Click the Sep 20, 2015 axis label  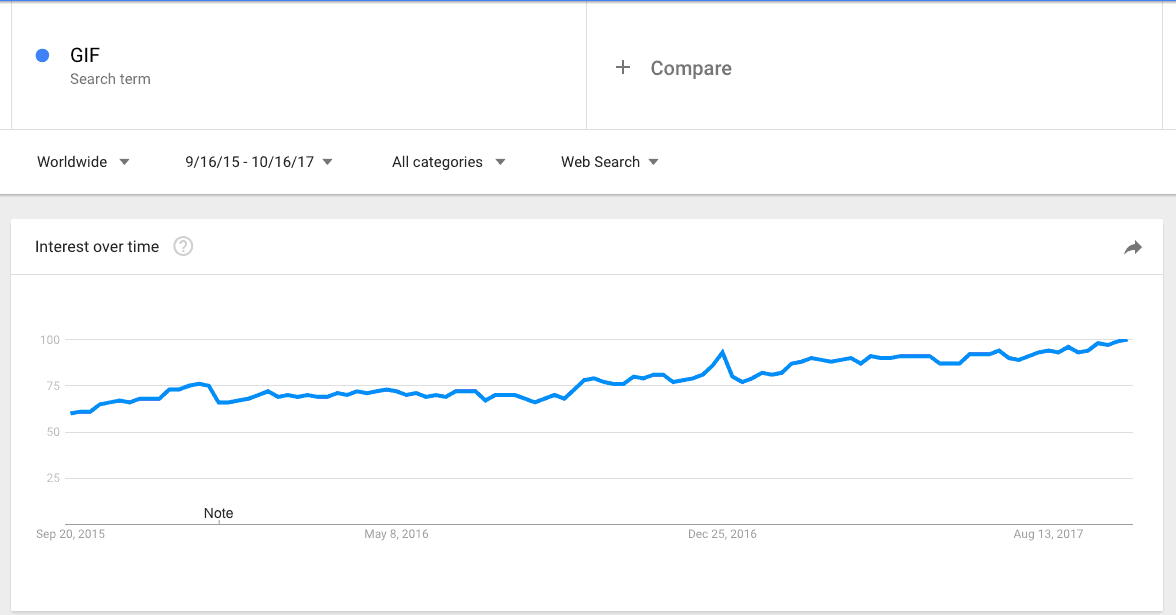[x=71, y=534]
